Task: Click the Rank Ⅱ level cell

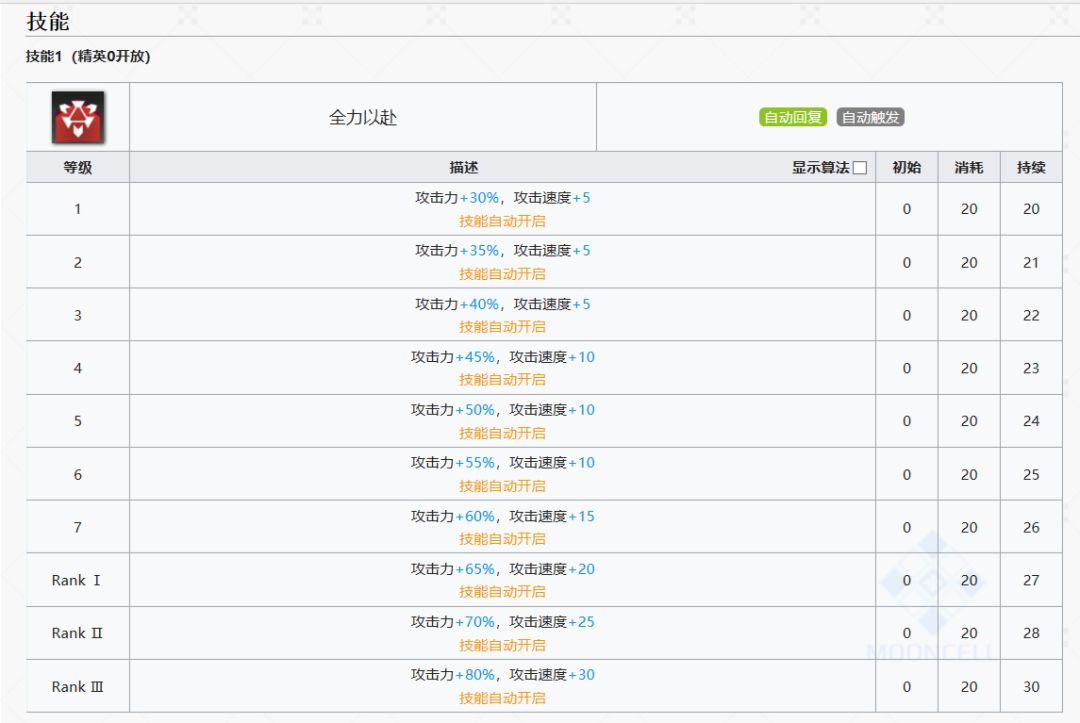Action: [78, 633]
